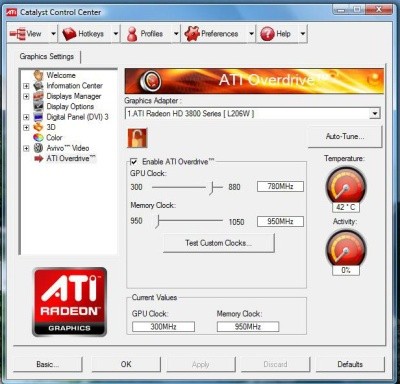
Task: Click the Color wheel tree icon
Action: point(38,137)
